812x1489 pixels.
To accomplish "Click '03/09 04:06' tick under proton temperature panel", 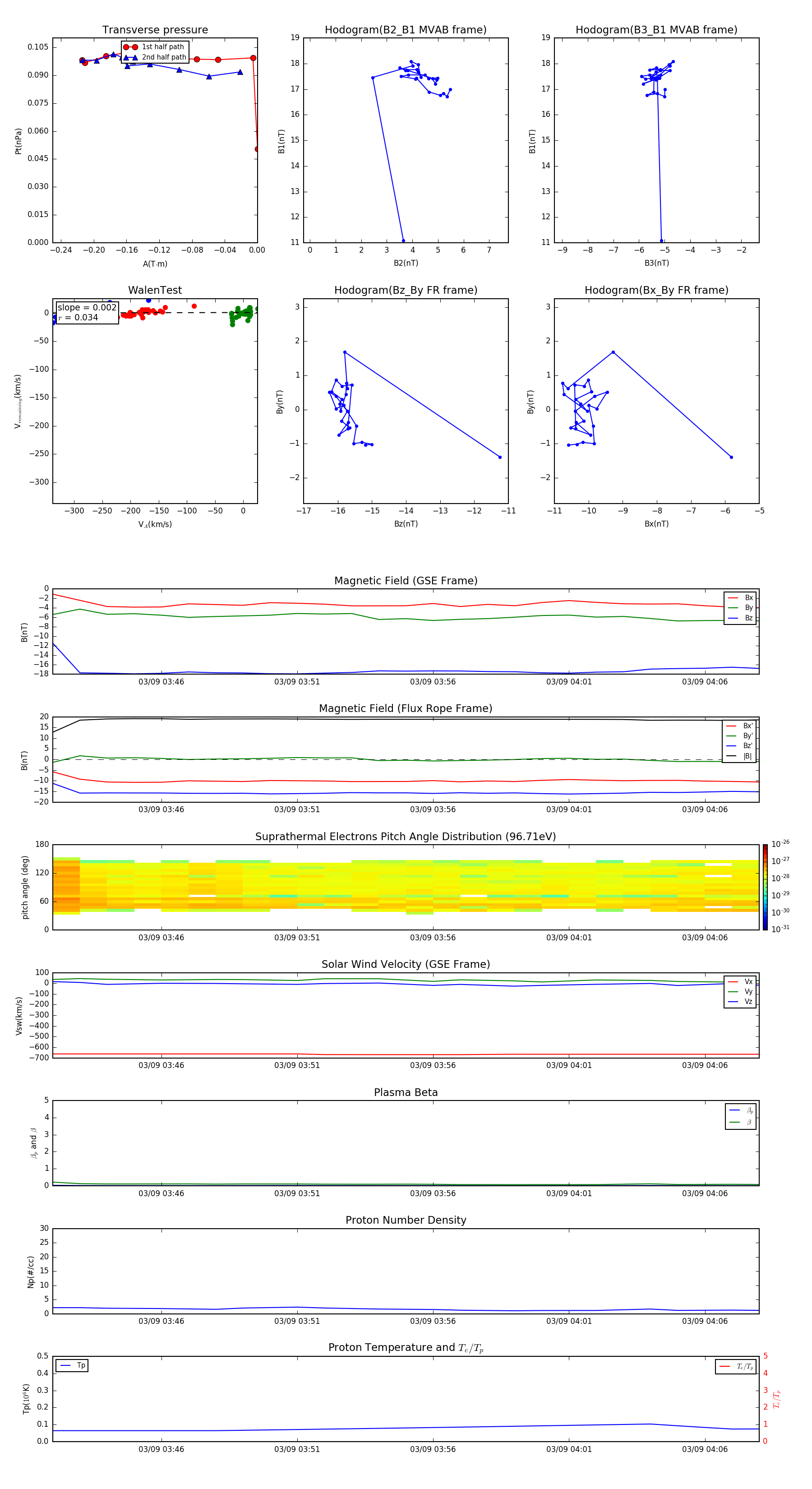I will tap(705, 1449).
